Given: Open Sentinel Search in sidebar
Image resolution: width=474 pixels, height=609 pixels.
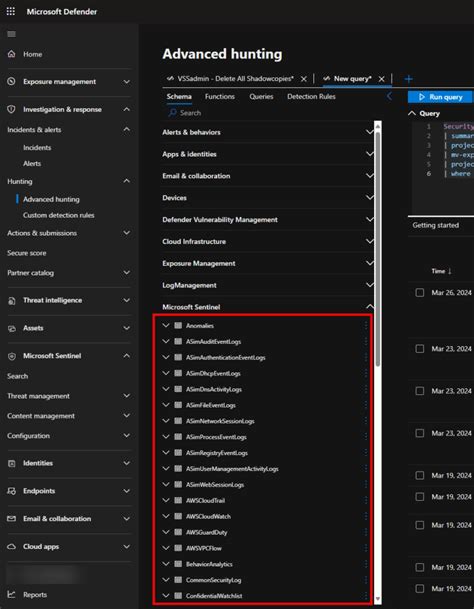Looking at the screenshot, I should tap(17, 376).
